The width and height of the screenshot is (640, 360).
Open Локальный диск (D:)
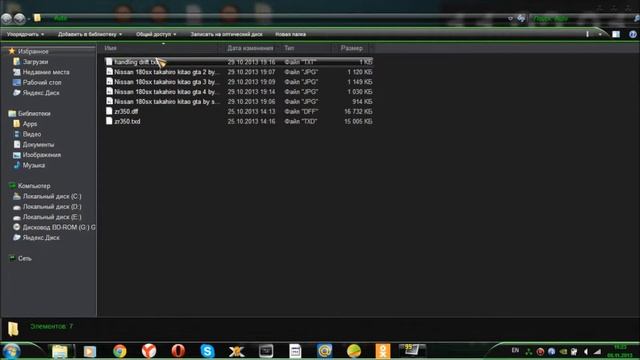pos(52,207)
